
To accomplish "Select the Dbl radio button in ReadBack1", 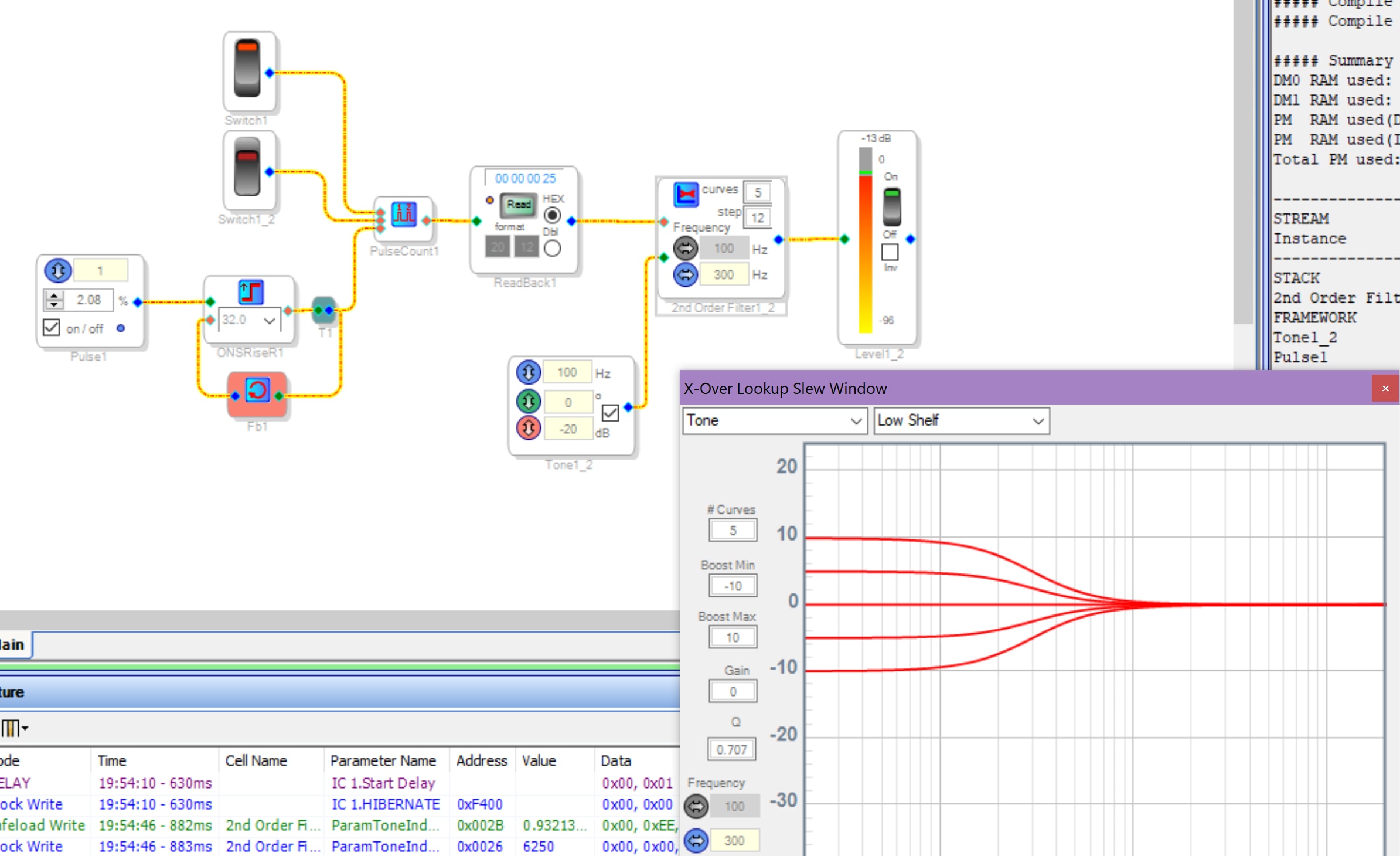I will click(x=552, y=249).
